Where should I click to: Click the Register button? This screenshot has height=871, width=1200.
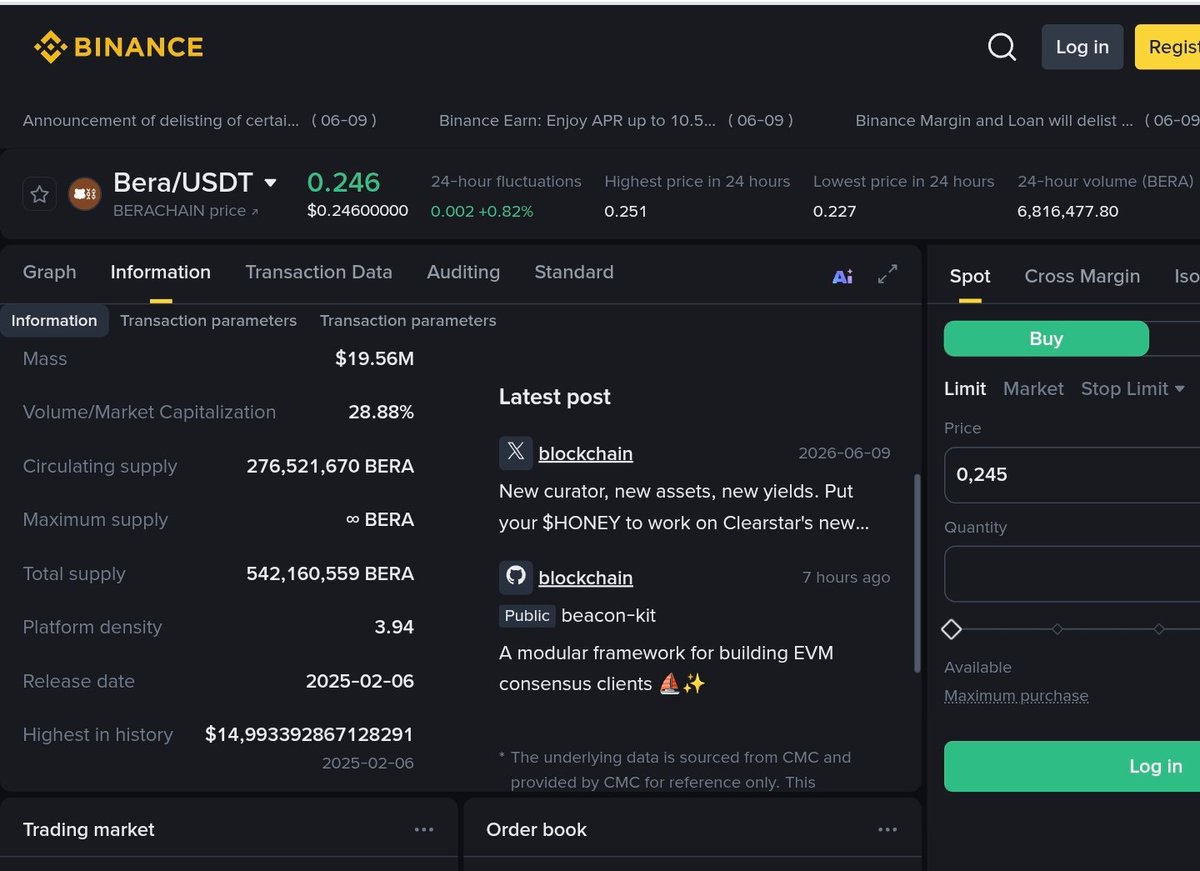(1167, 47)
